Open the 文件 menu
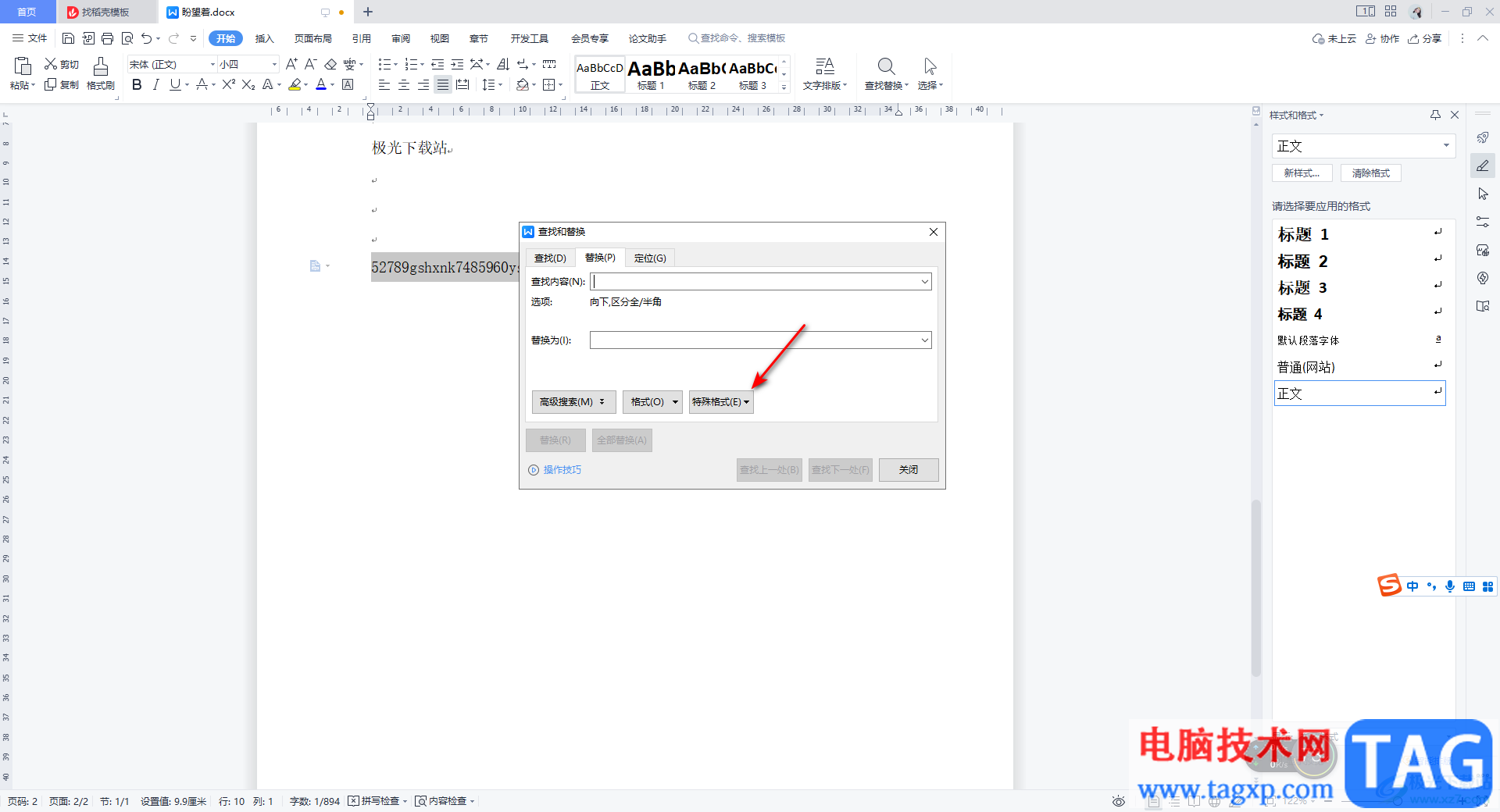Screen dimensions: 1500x812 30,38
